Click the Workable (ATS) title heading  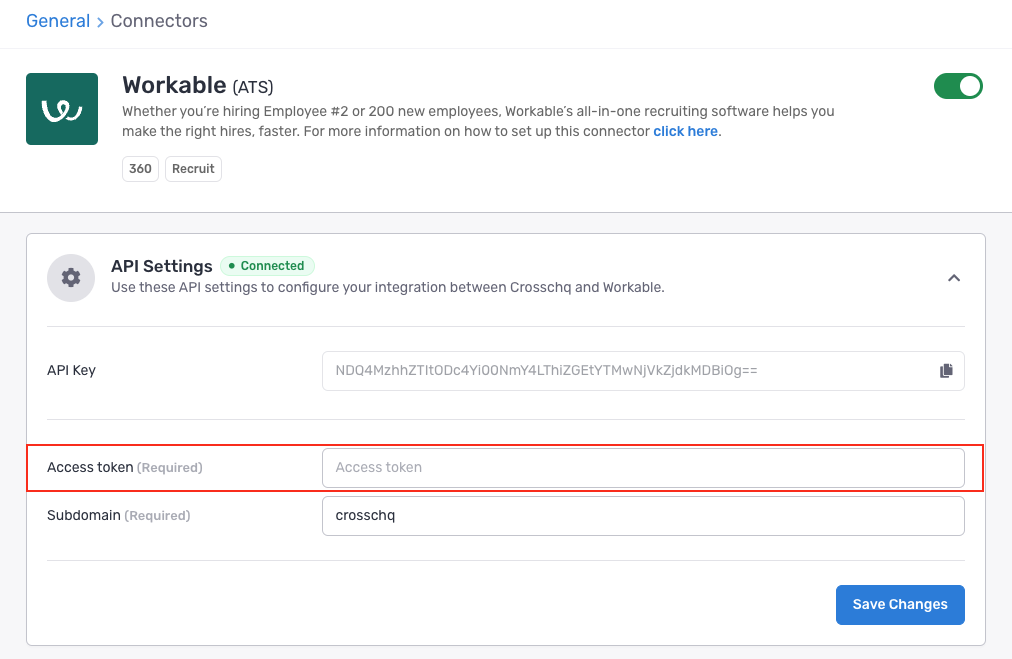click(x=198, y=86)
